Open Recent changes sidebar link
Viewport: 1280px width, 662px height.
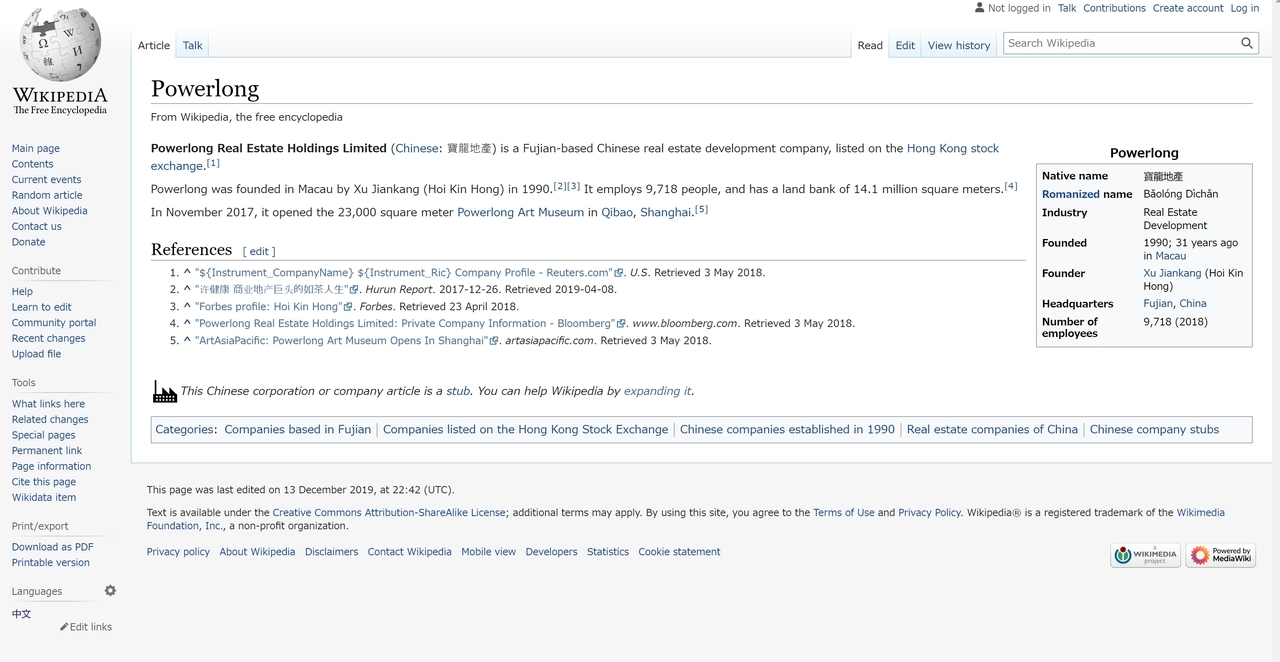coord(49,338)
